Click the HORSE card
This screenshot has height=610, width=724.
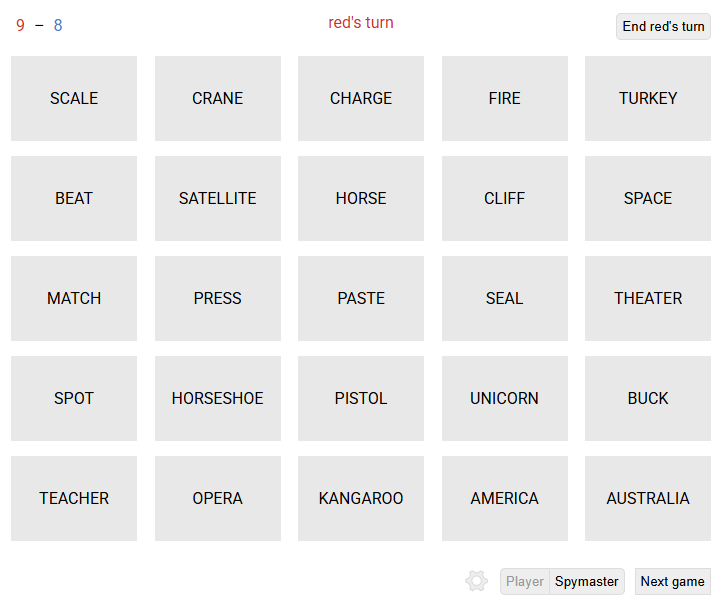coord(361,198)
